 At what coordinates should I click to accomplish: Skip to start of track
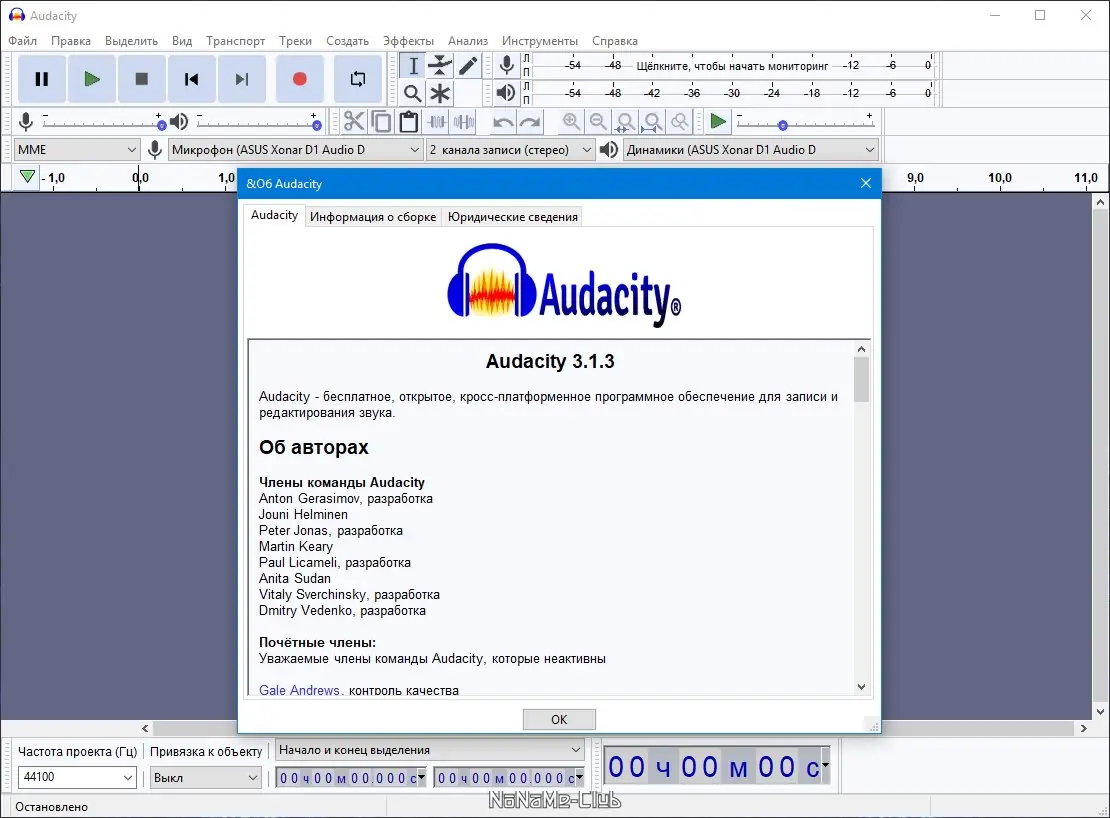[x=191, y=79]
